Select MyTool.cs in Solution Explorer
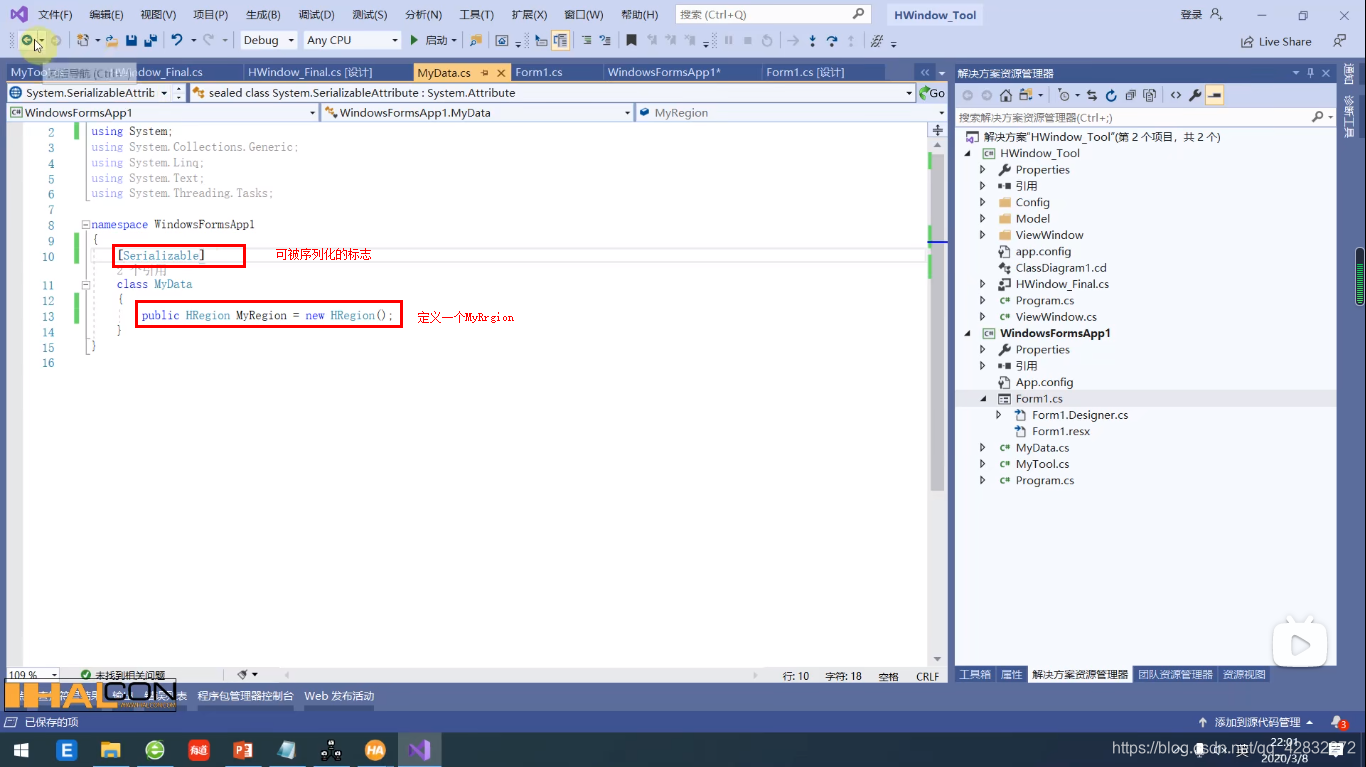The image size is (1366, 767). click(1042, 464)
